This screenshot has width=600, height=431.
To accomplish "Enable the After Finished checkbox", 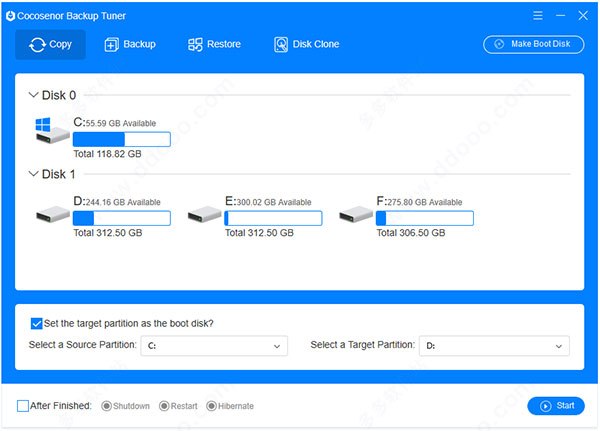I will (x=23, y=406).
